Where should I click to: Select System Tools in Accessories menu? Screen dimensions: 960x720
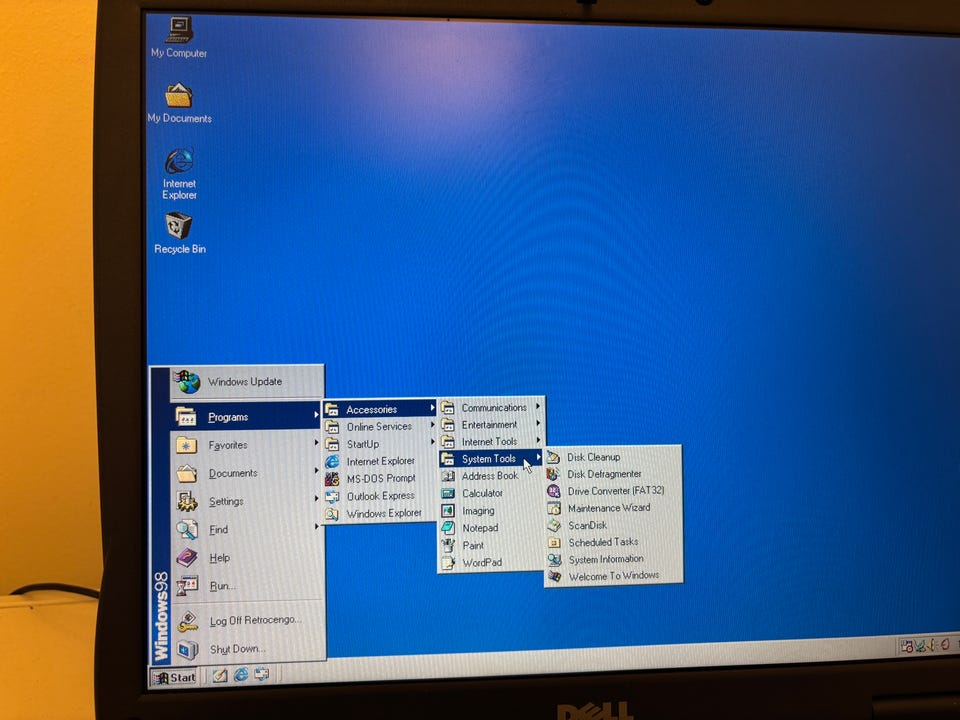coord(491,458)
